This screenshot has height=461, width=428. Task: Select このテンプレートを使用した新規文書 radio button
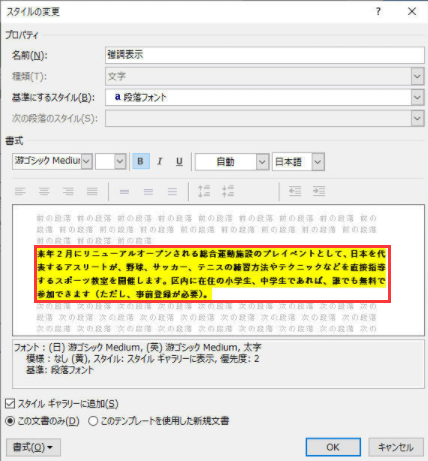93,421
